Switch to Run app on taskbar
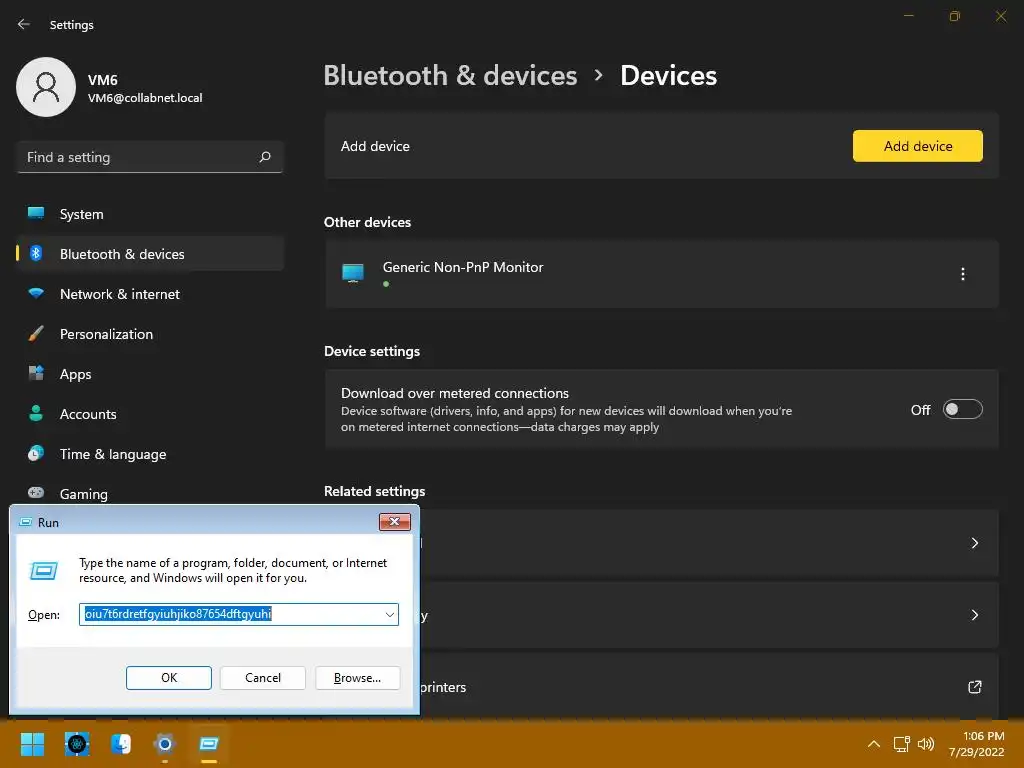The width and height of the screenshot is (1024, 768). [x=209, y=744]
